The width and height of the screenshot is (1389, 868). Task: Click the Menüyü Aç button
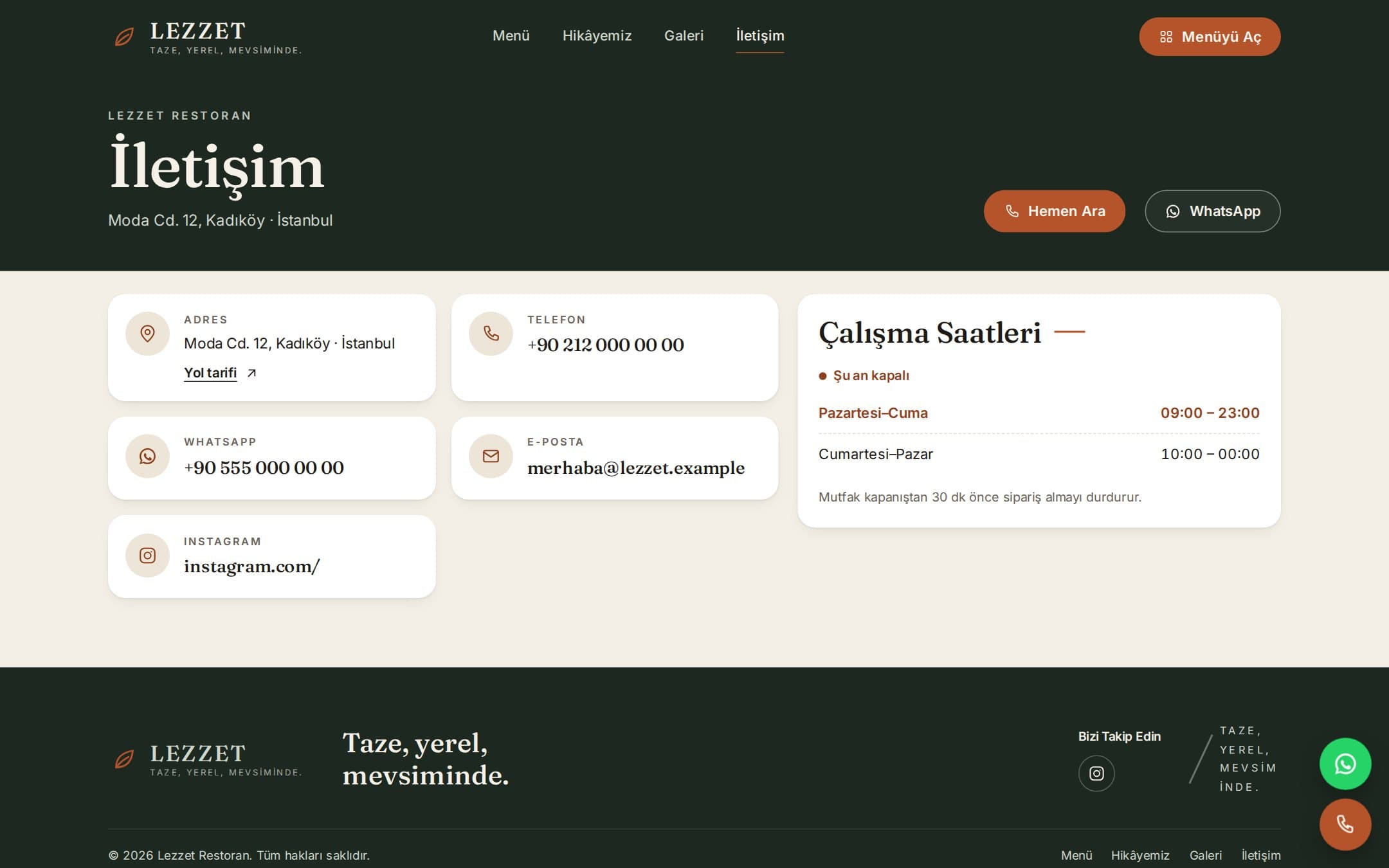(1210, 37)
